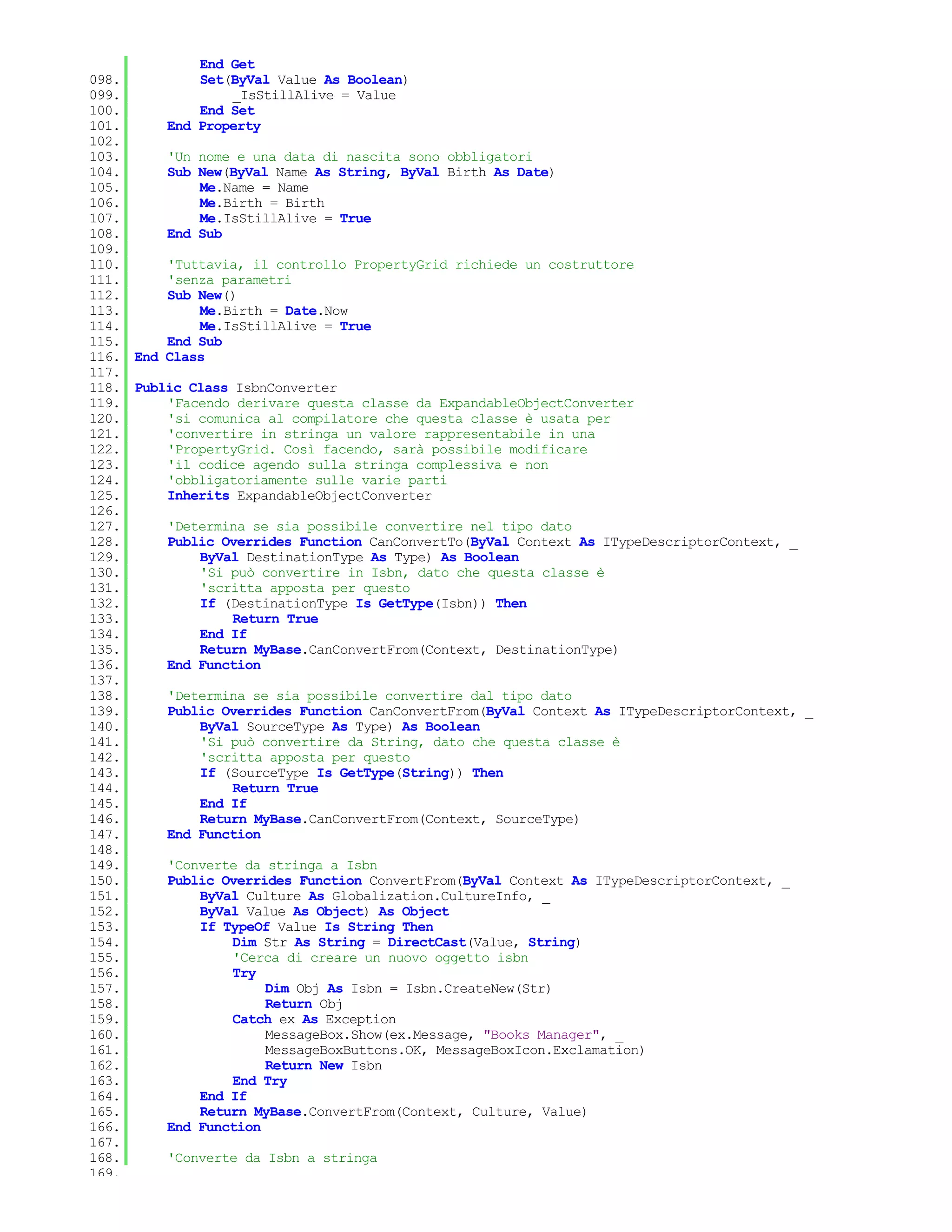Viewport: 952px width, 1232px height.
Task: Click 'End Class' on line 116
Action: [x=169, y=357]
